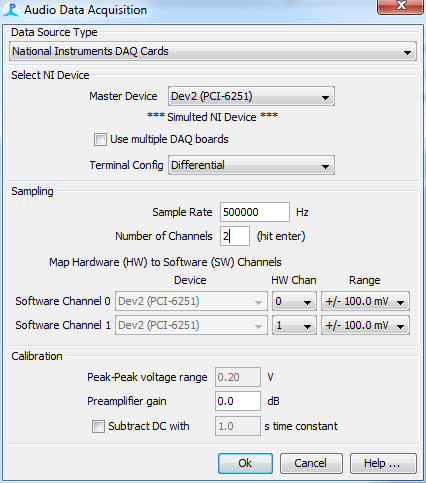Click the Peak-Peak voltage range field
Screen dimensions: 426x483
[238, 377]
